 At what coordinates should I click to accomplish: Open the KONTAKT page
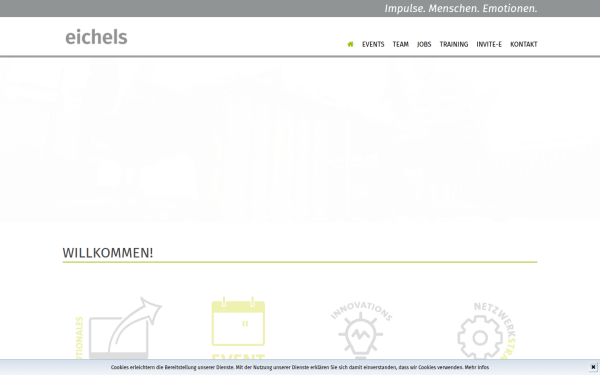[524, 44]
